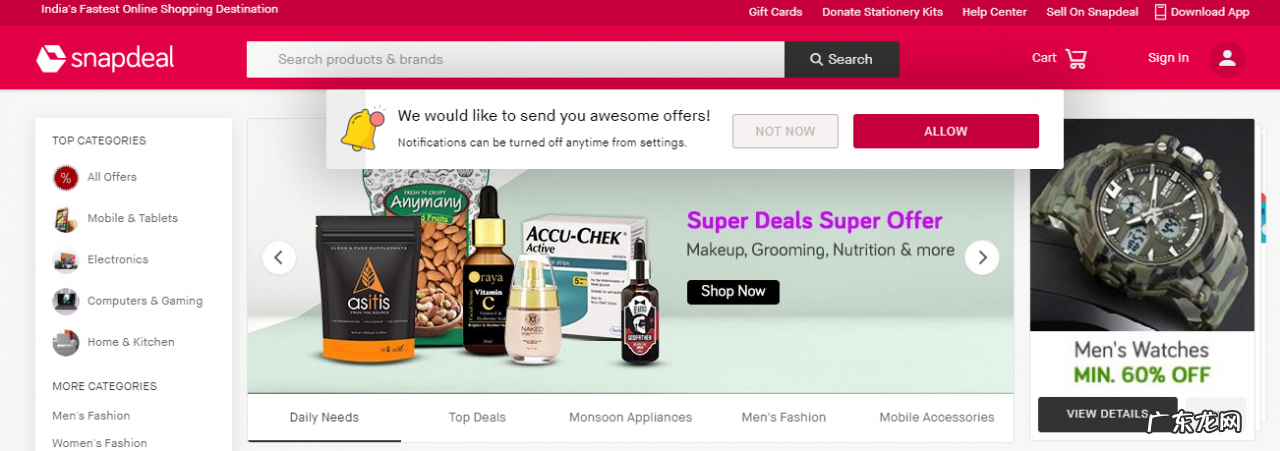Click the Download App phone icon
The width and height of the screenshot is (1280, 451).
1160,12
